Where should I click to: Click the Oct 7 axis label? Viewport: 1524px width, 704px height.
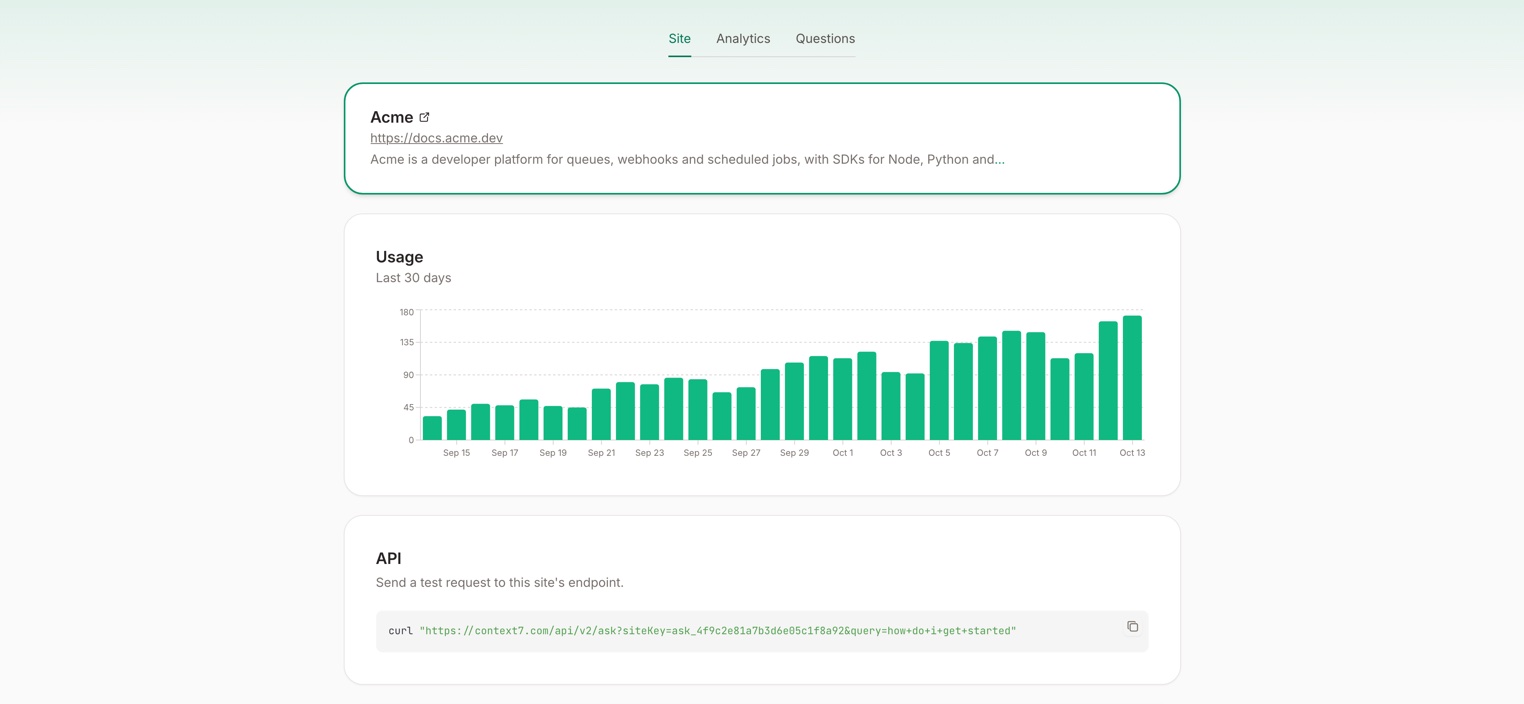[x=987, y=453]
